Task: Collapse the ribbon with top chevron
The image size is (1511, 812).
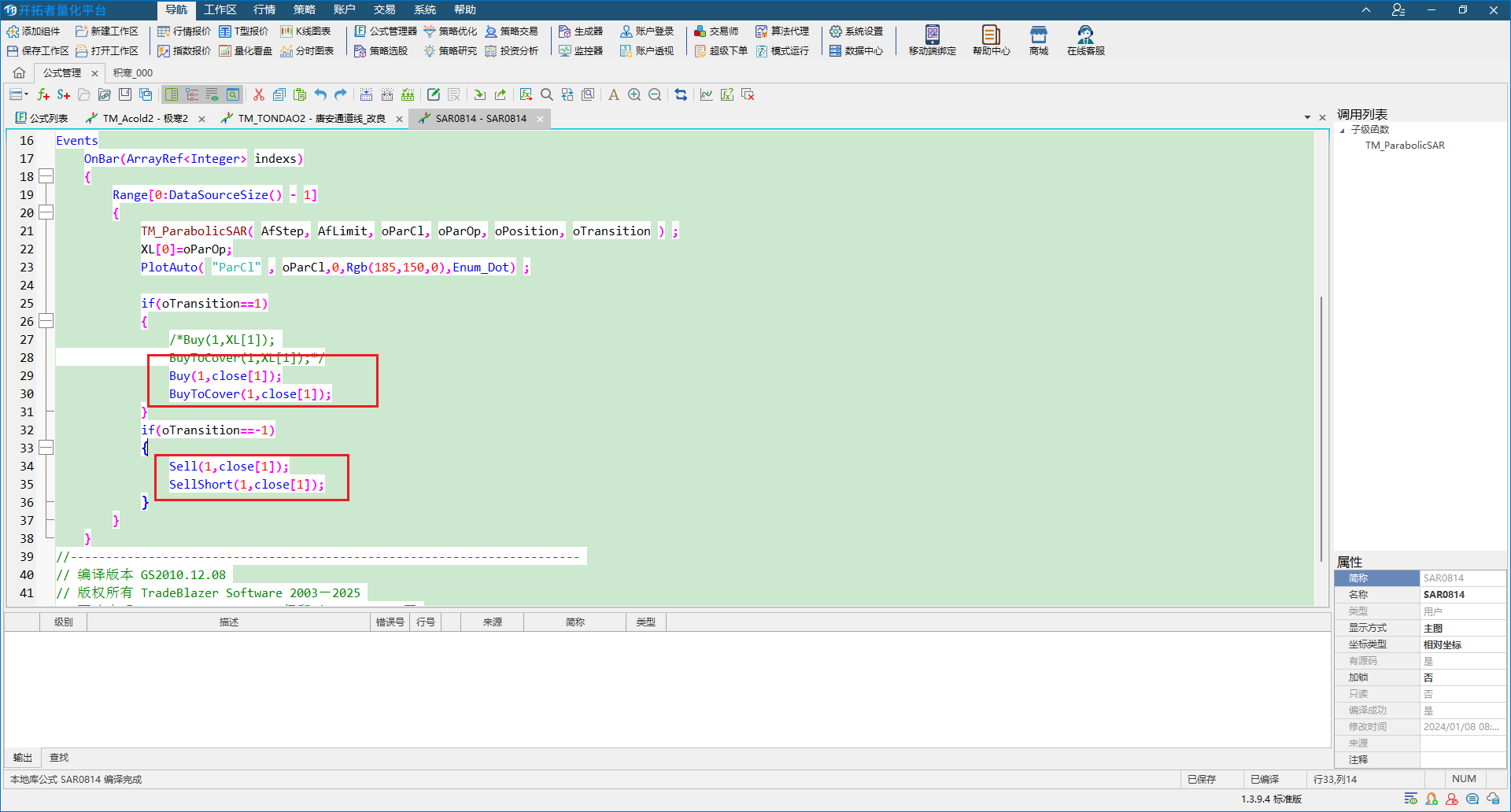Action: click(x=1366, y=10)
